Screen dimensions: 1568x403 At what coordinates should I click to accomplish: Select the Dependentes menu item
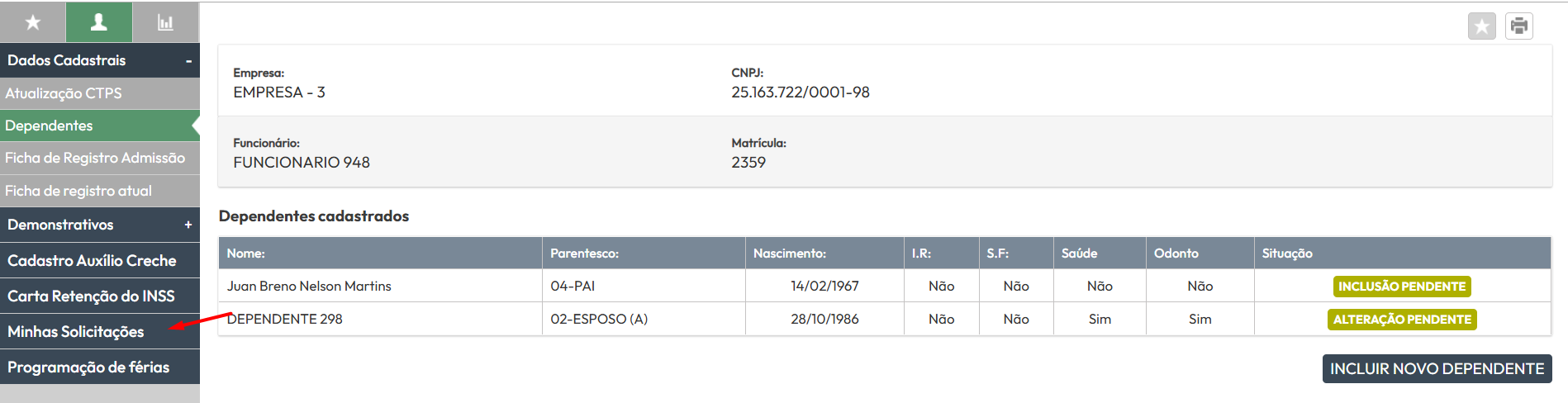coord(100,126)
